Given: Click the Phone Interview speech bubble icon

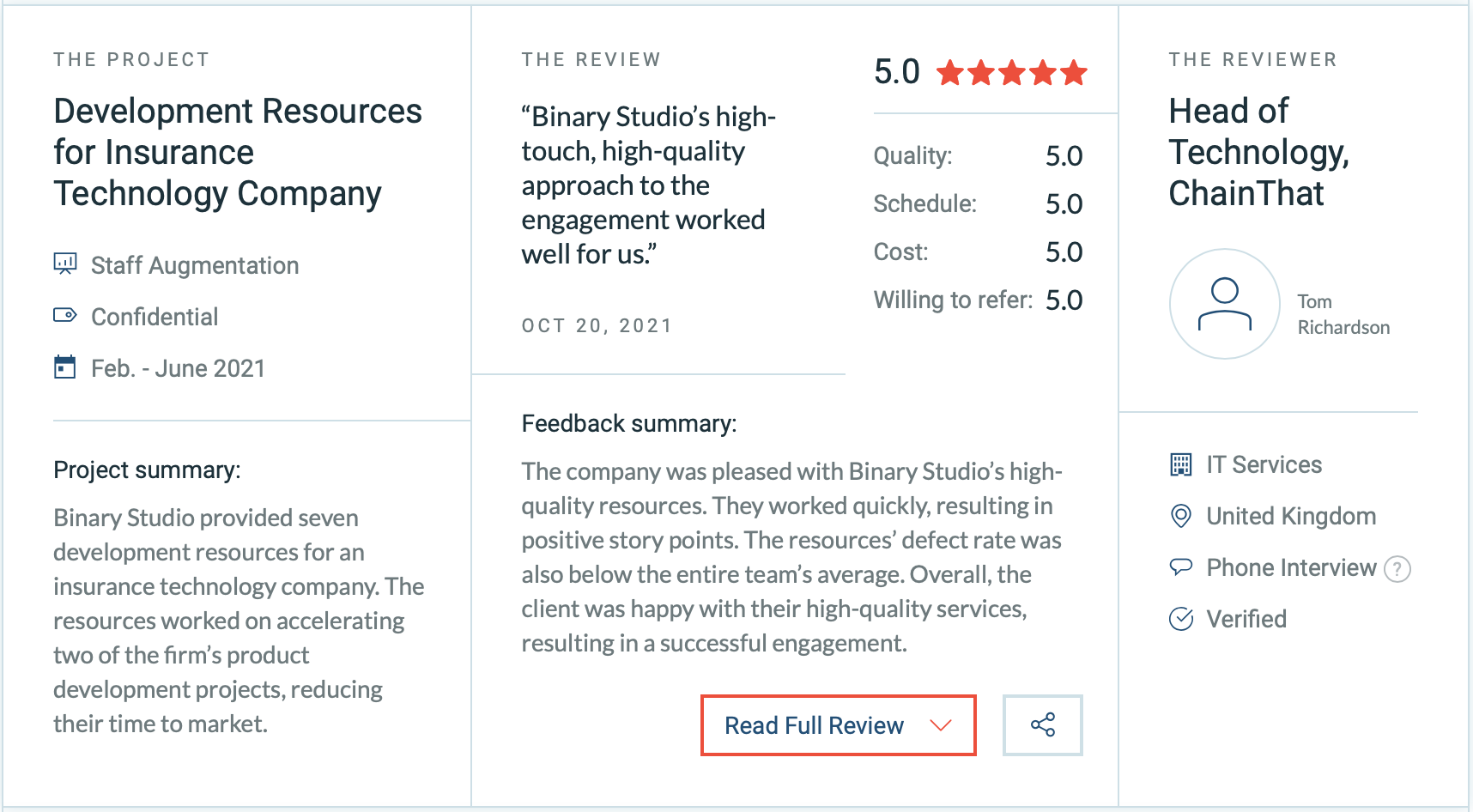Looking at the screenshot, I should [1181, 567].
